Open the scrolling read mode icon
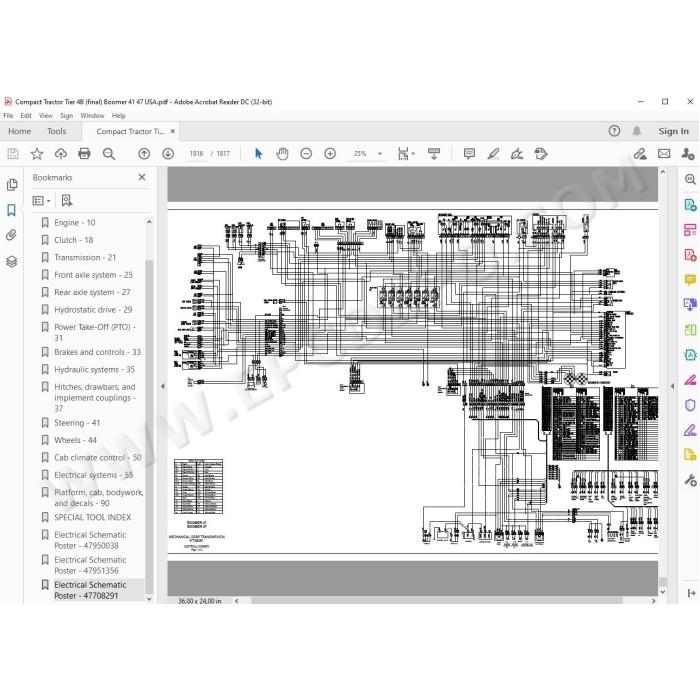Viewport: 700px width, 700px height. pos(433,154)
